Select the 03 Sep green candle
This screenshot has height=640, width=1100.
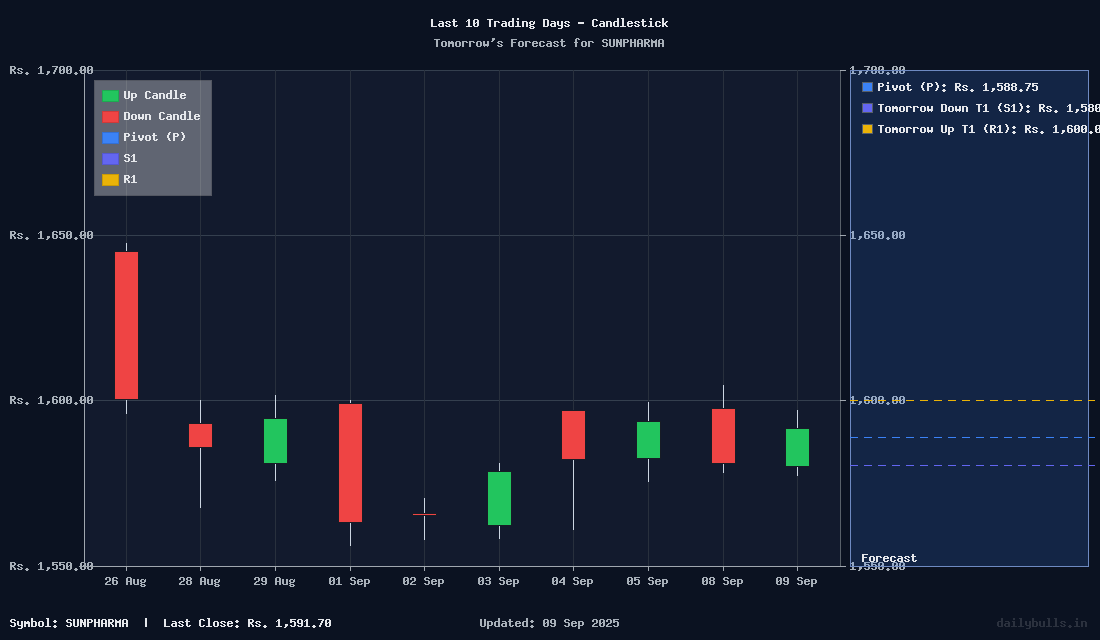pos(499,498)
